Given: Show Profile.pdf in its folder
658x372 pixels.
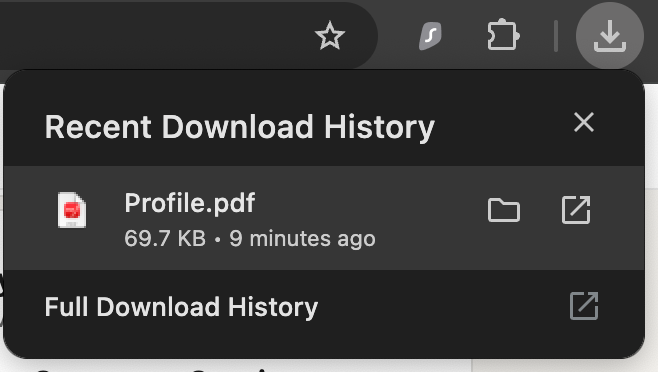Looking at the screenshot, I should [504, 210].
